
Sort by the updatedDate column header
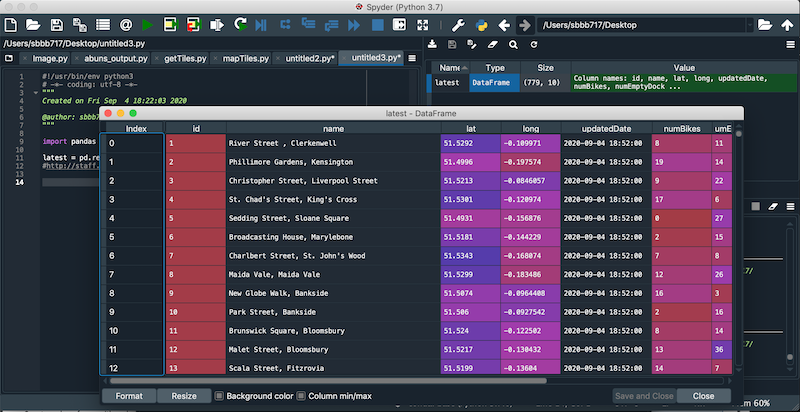606,128
